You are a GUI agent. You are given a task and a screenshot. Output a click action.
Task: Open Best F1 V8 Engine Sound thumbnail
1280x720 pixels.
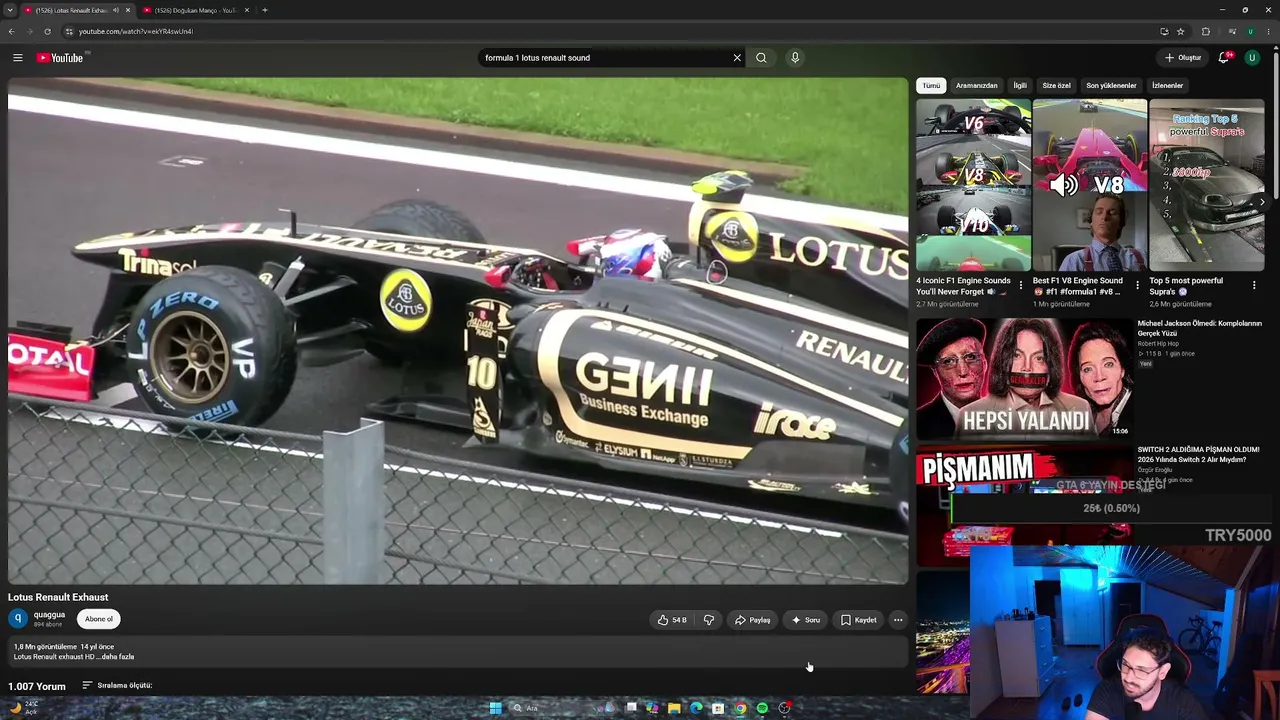1090,185
